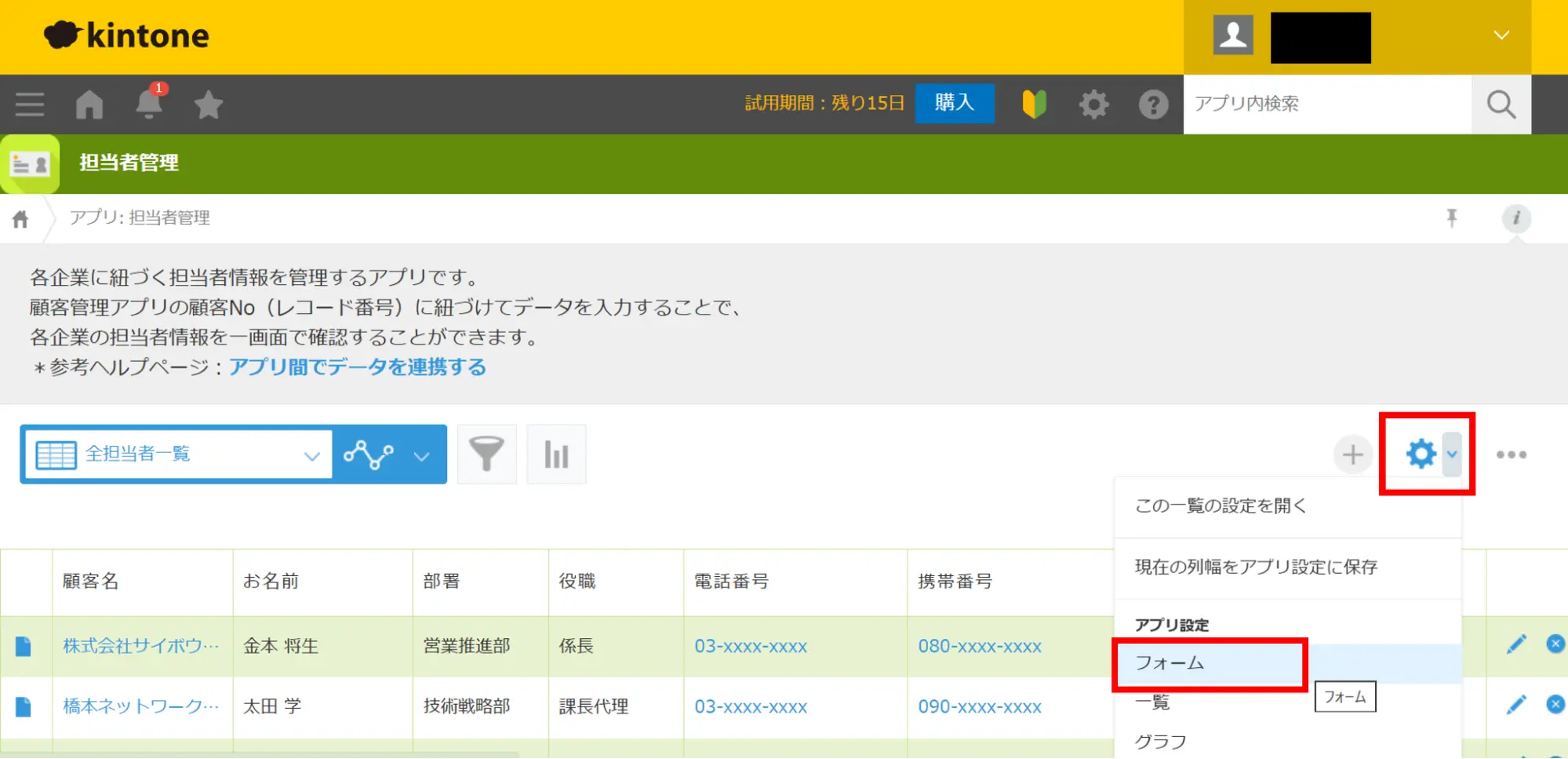Image resolution: width=1568 pixels, height=759 pixels.
Task: Go to the kintone home portal icon
Action: click(89, 104)
